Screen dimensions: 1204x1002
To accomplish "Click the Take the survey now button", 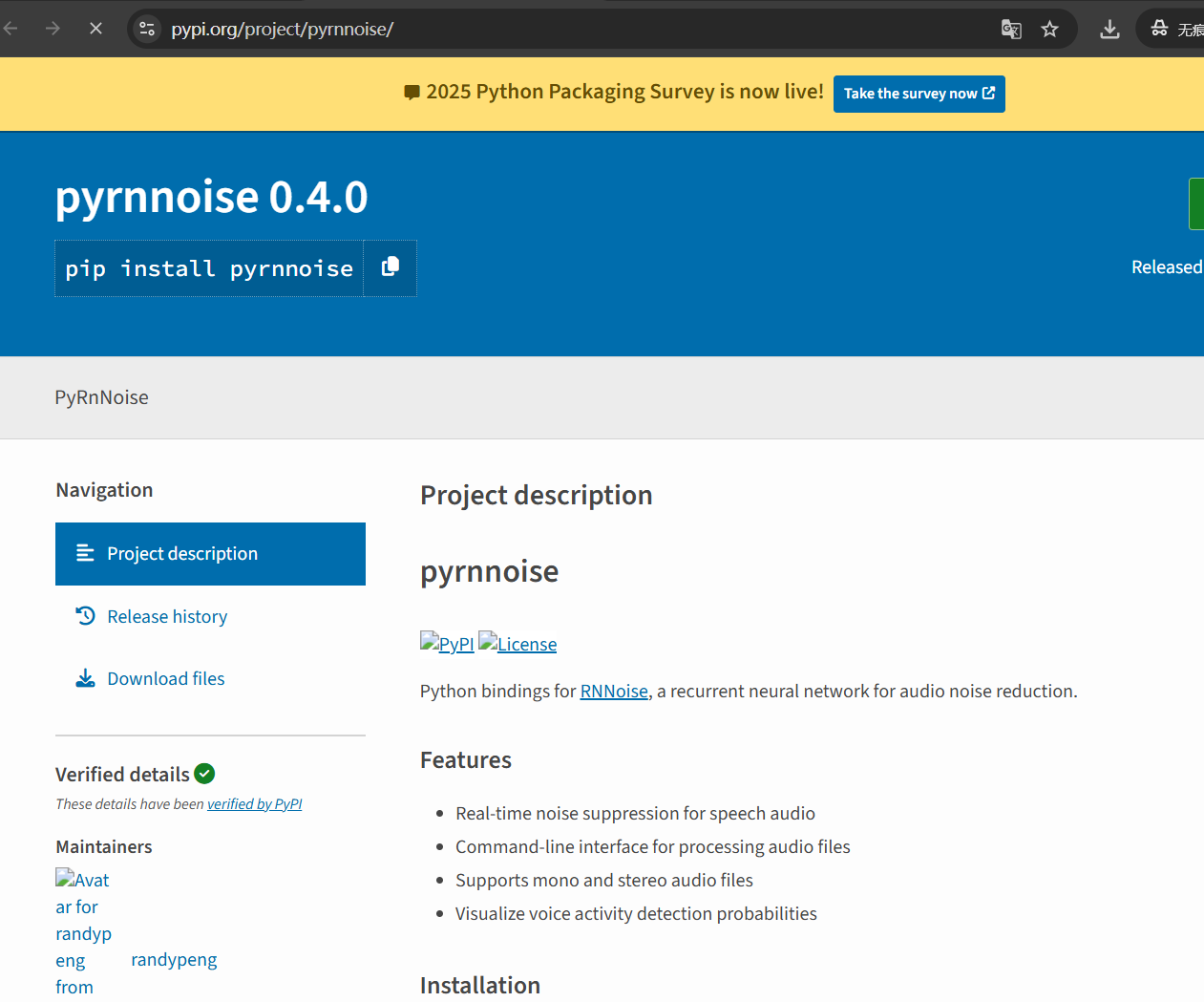I will (x=919, y=94).
